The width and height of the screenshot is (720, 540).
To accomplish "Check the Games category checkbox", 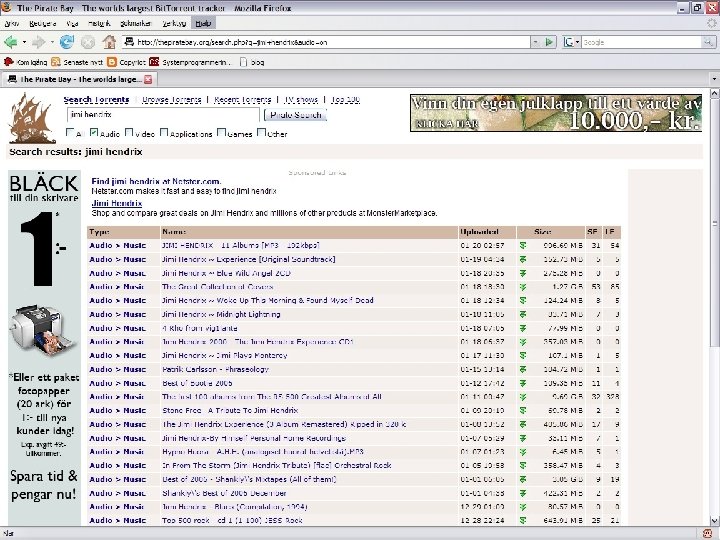I will [221, 133].
